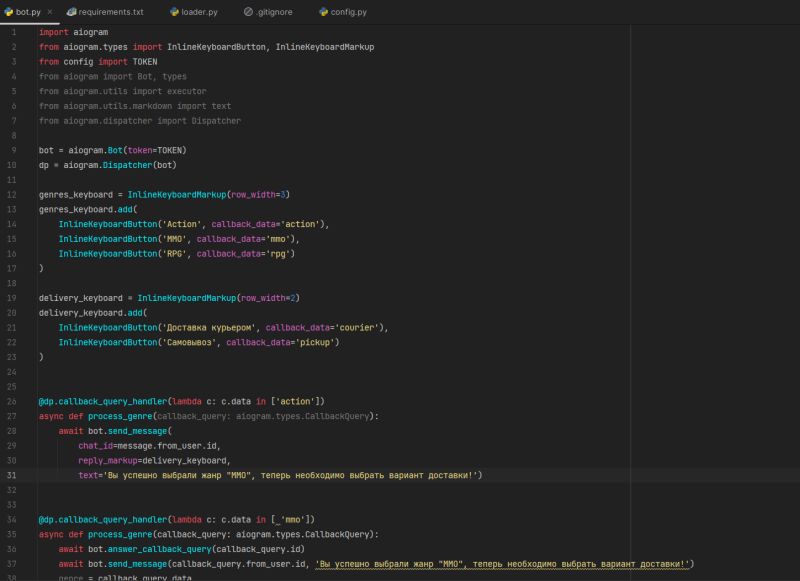800x581 pixels.
Task: Place cursor on 'import aiogram' line
Action: tap(73, 32)
